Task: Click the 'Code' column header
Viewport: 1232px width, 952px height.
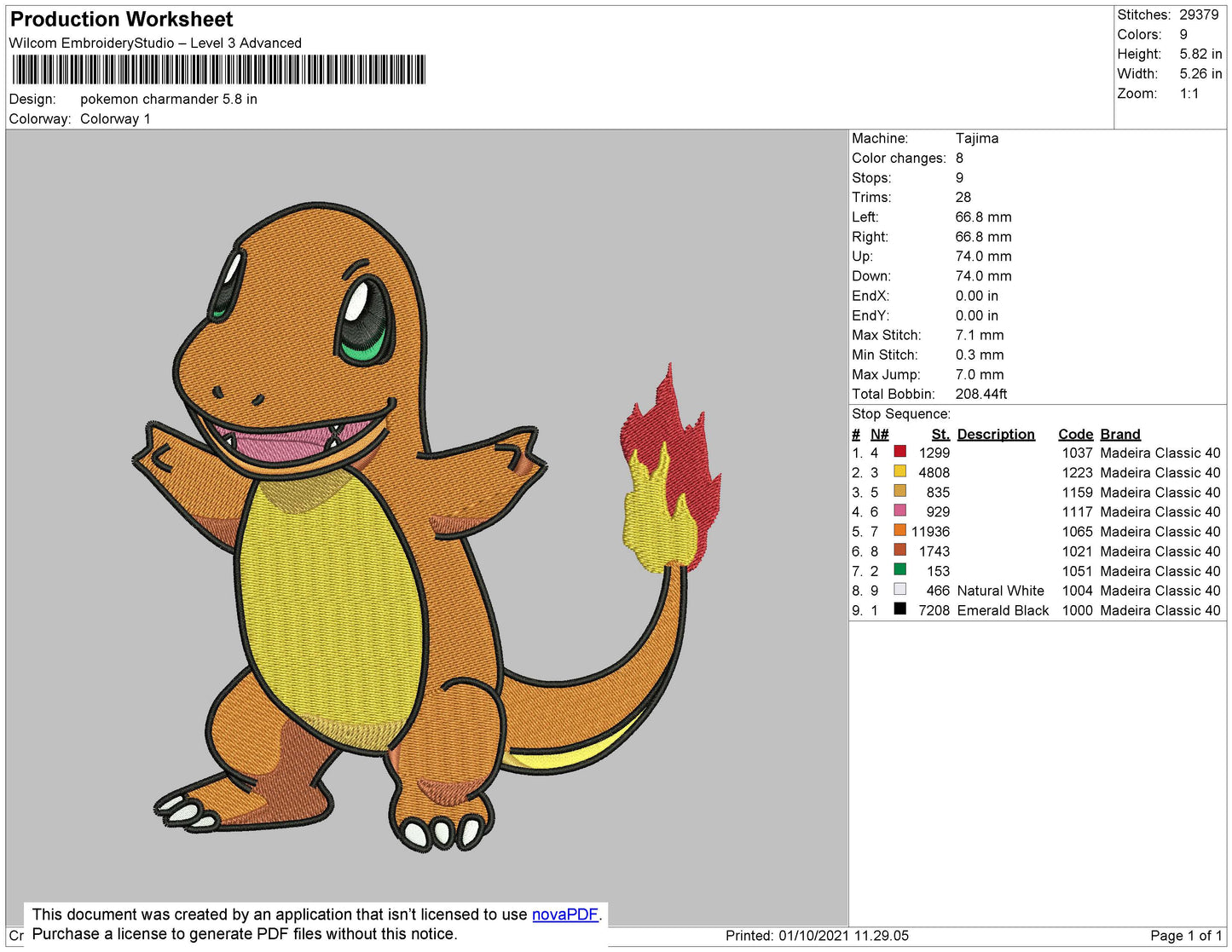Action: (1076, 434)
